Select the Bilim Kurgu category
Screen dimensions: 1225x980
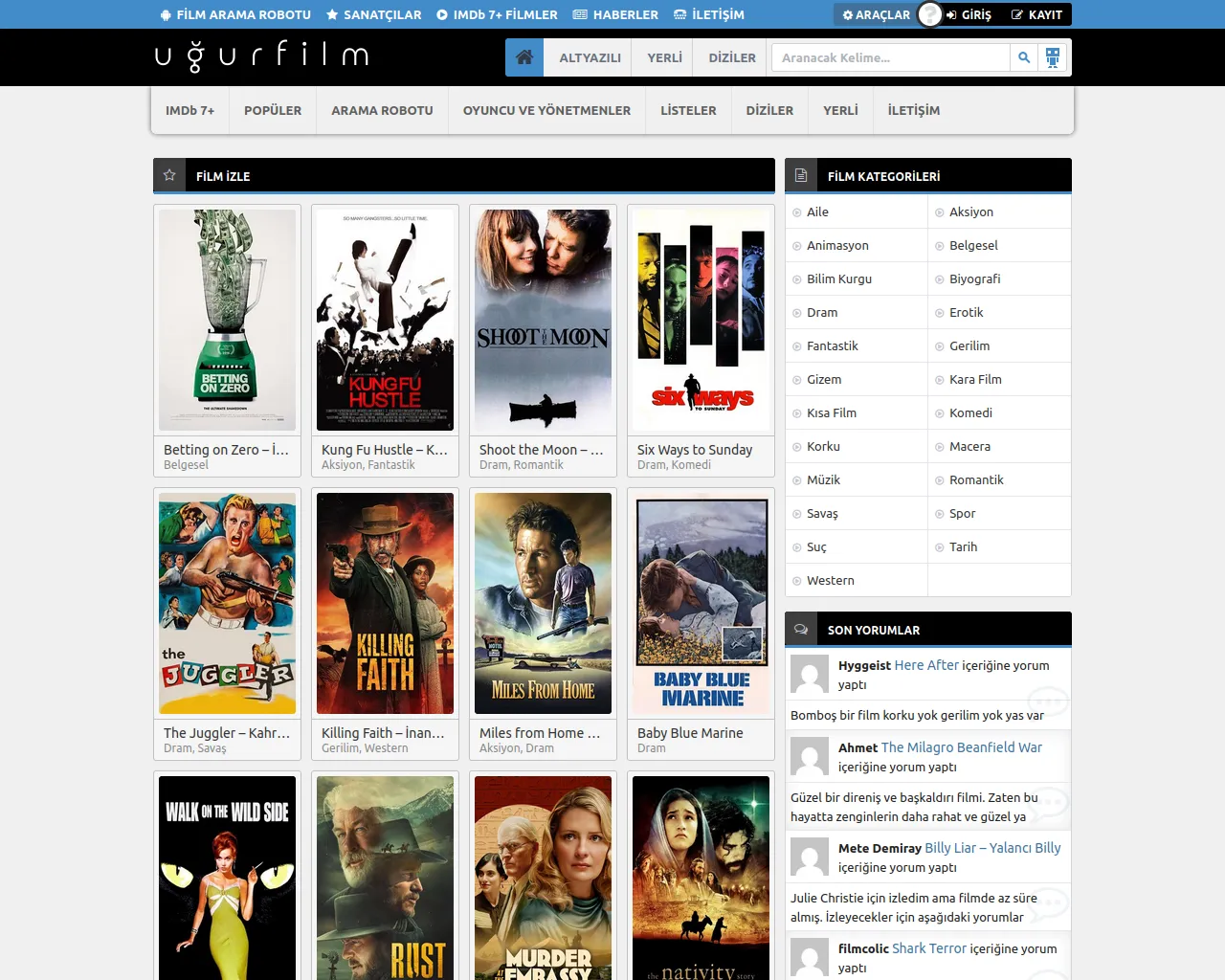point(839,278)
